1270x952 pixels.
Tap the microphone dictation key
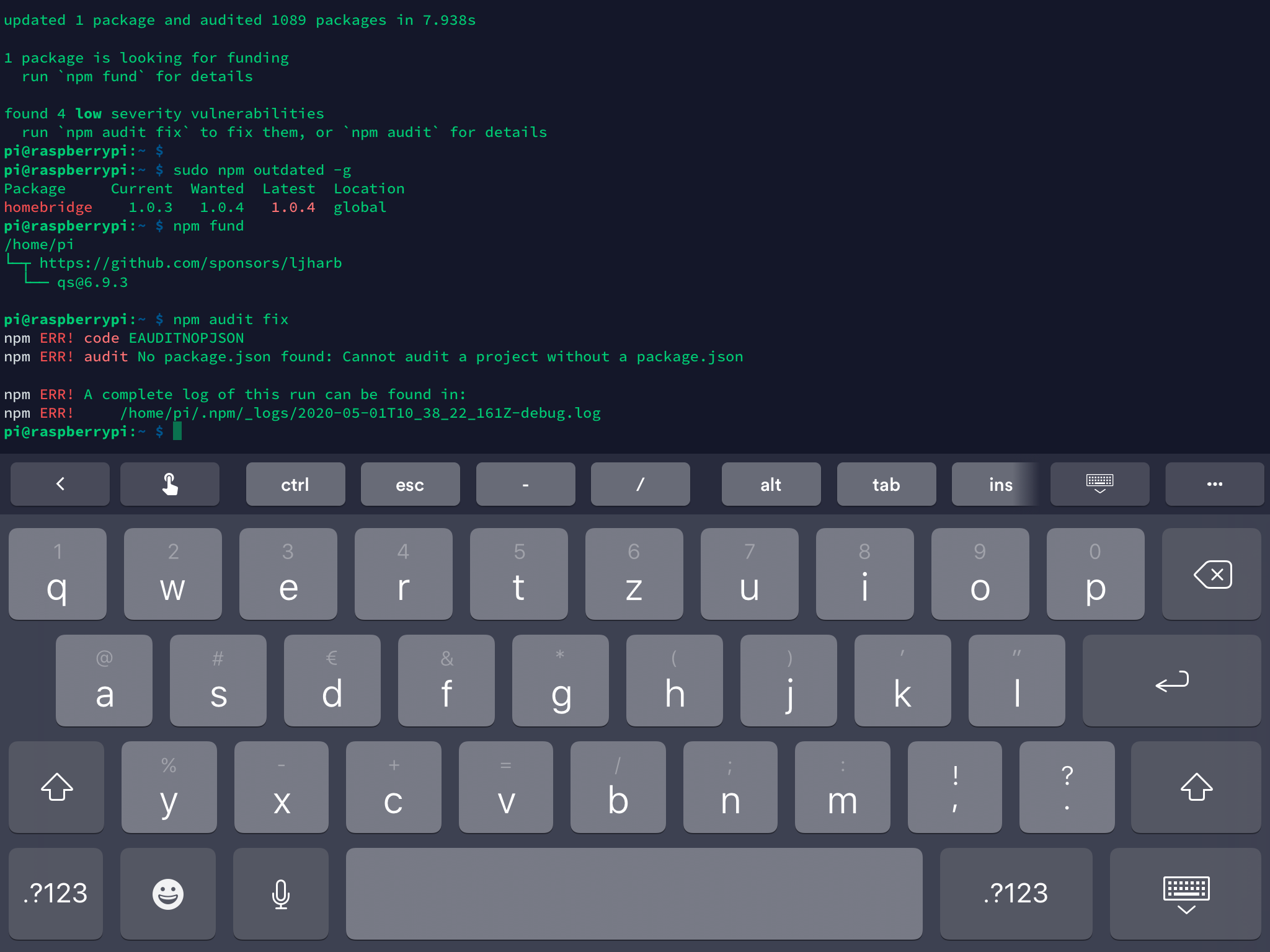tap(280, 893)
